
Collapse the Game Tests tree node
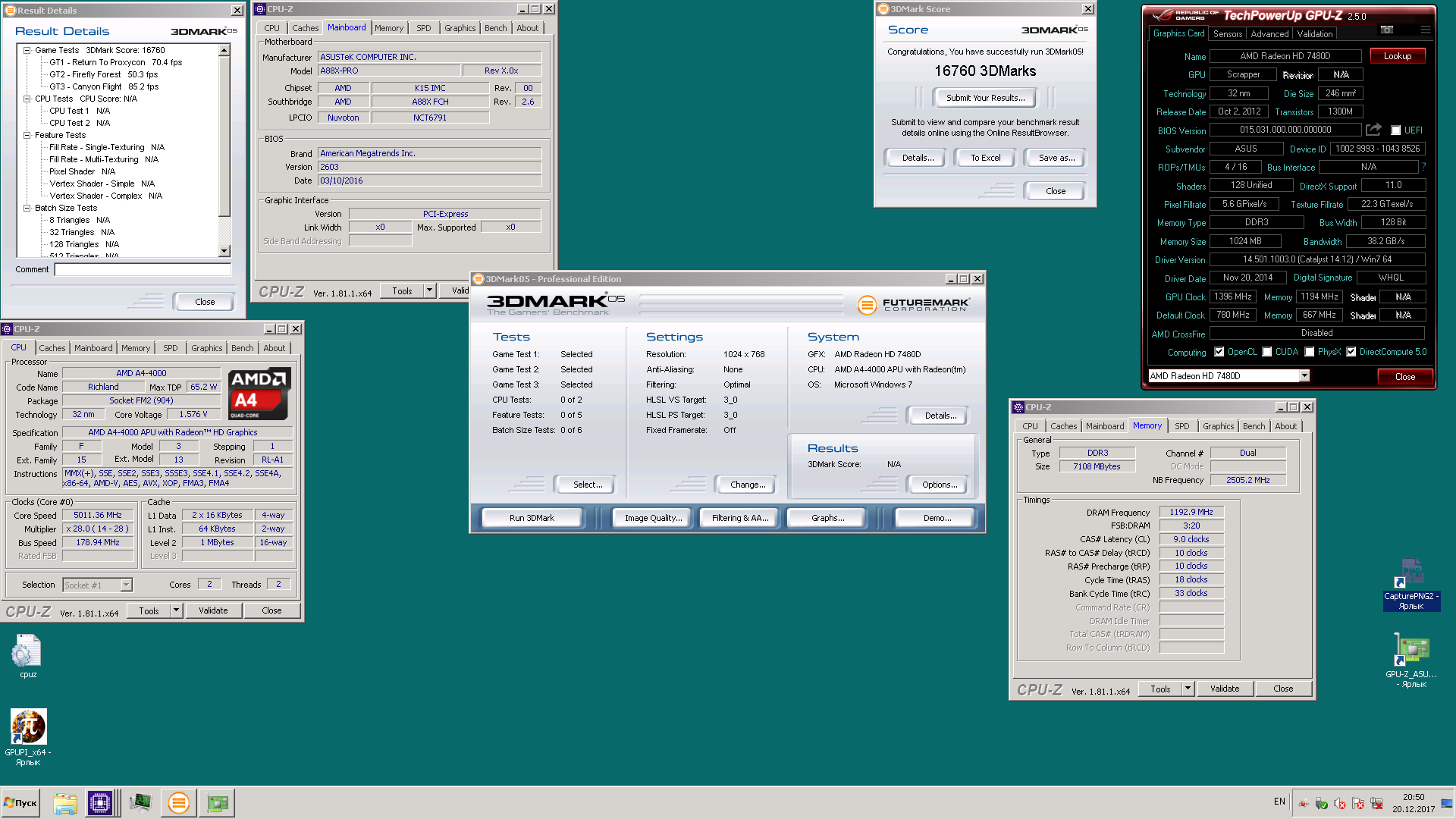tap(27, 50)
